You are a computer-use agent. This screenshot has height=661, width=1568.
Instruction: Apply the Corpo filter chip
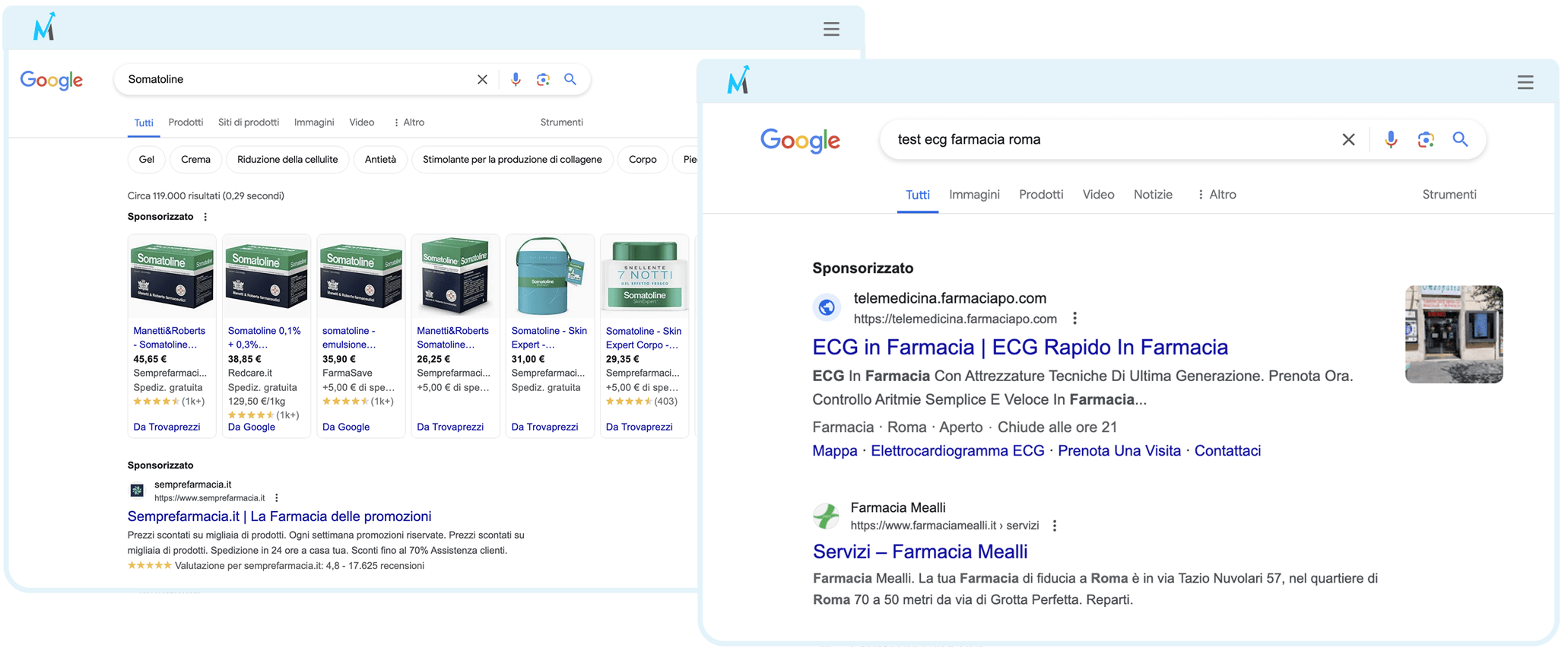tap(643, 160)
